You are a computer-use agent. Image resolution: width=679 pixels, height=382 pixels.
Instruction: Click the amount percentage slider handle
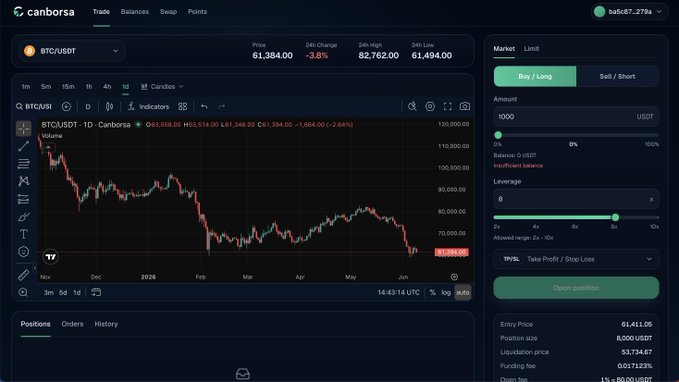[498, 135]
